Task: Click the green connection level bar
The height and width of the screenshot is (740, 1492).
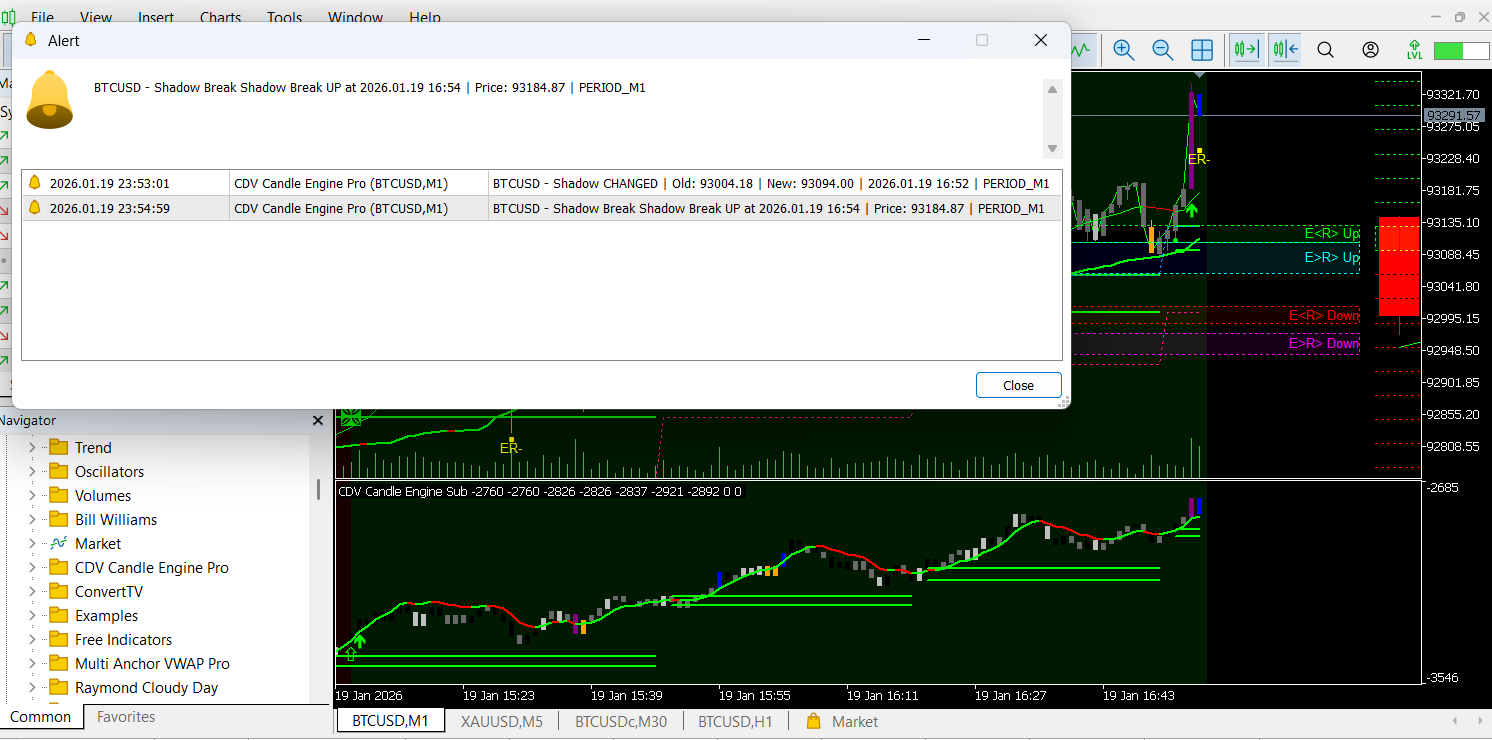Action: click(1461, 50)
